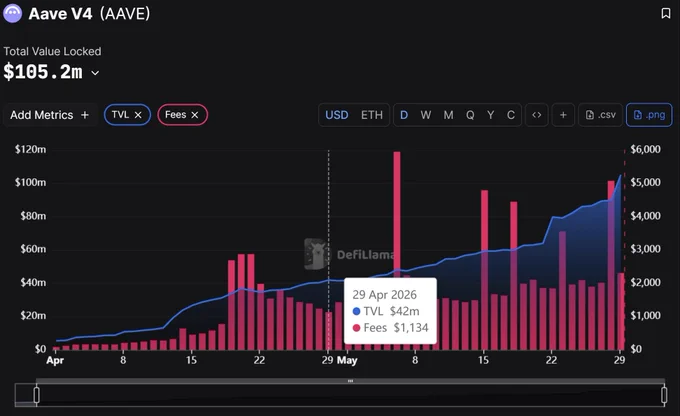This screenshot has width=680, height=416.
Task: Download chart image as .png
Action: click(x=649, y=115)
